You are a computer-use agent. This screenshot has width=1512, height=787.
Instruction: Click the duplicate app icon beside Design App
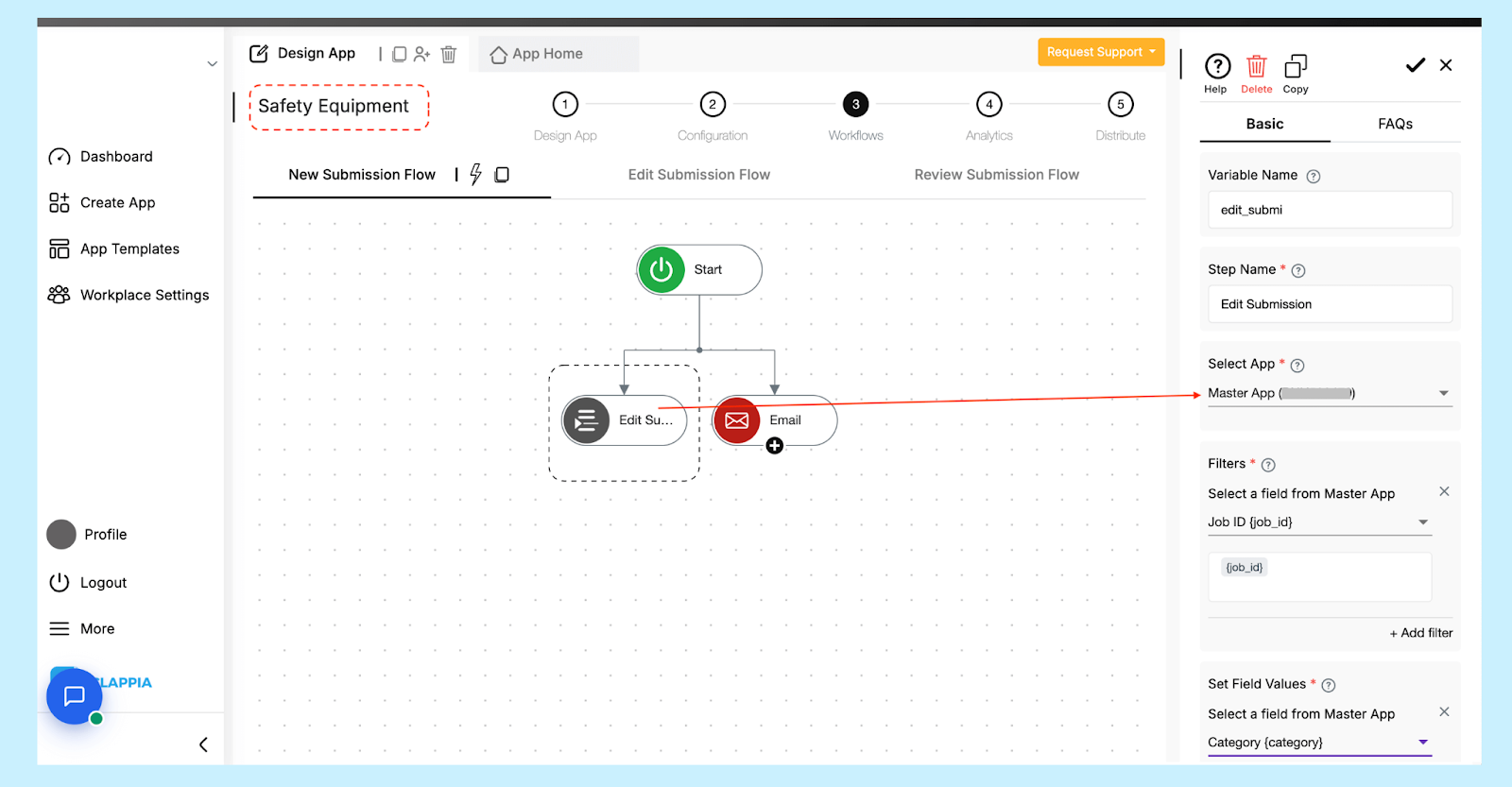tap(400, 55)
